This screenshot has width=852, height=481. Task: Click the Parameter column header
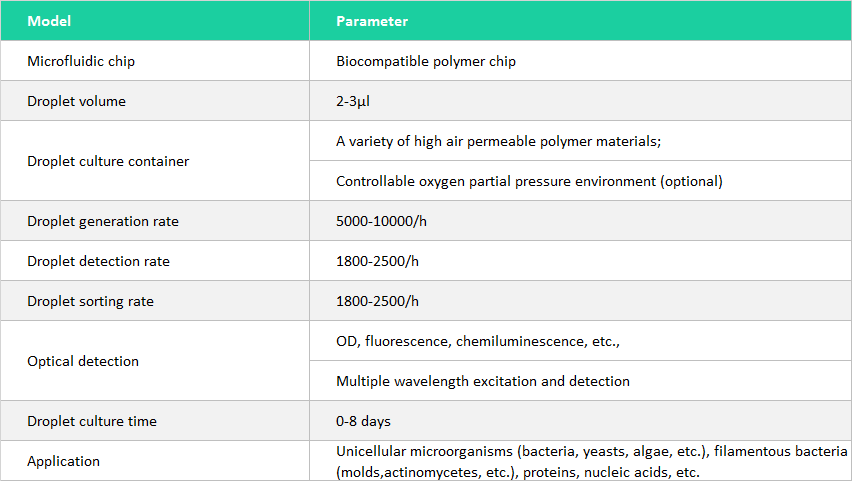pyautogui.click(x=371, y=21)
